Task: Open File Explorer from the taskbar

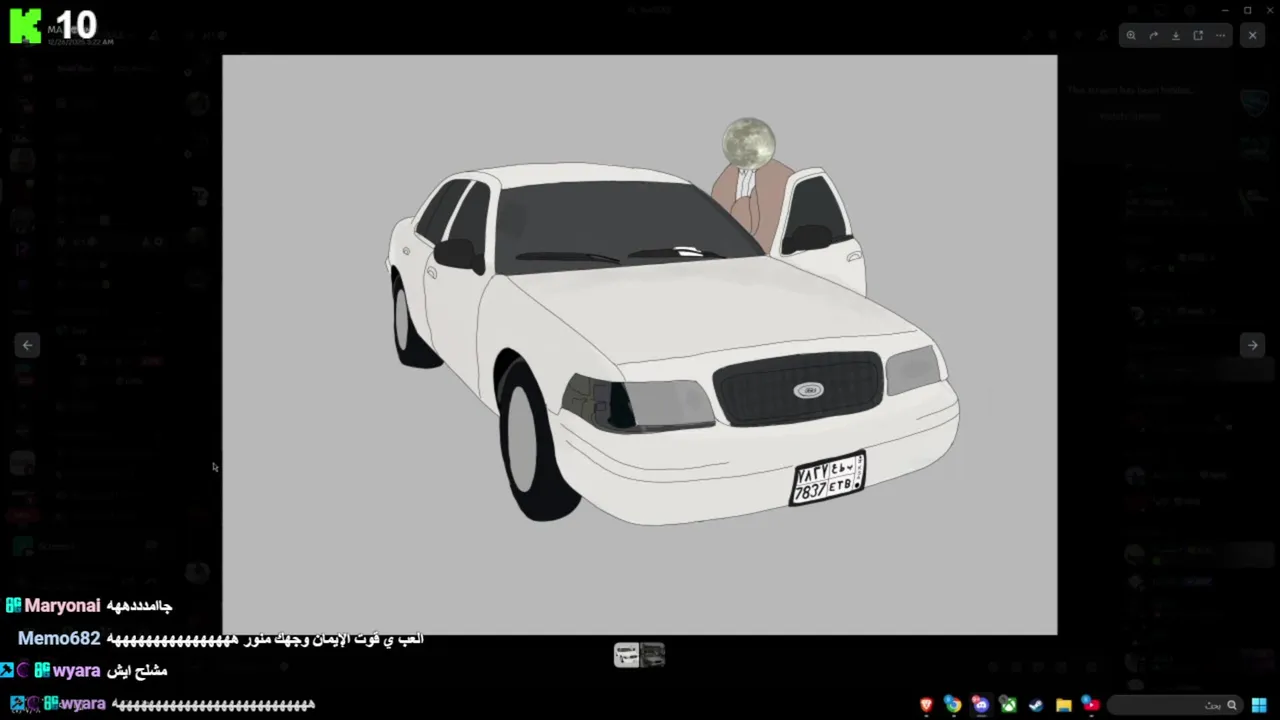Action: [1063, 705]
